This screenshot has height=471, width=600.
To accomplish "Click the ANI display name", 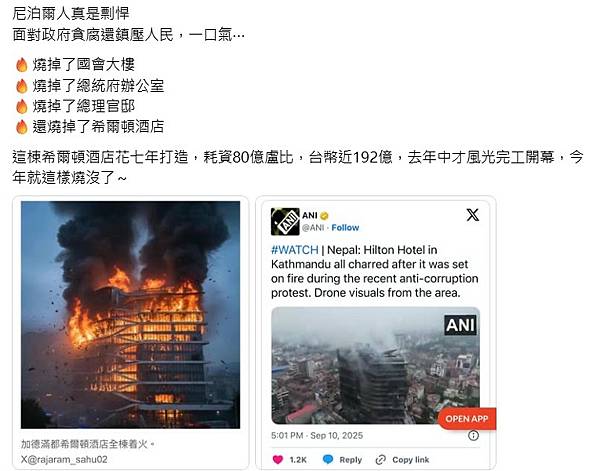I will 310,215.
